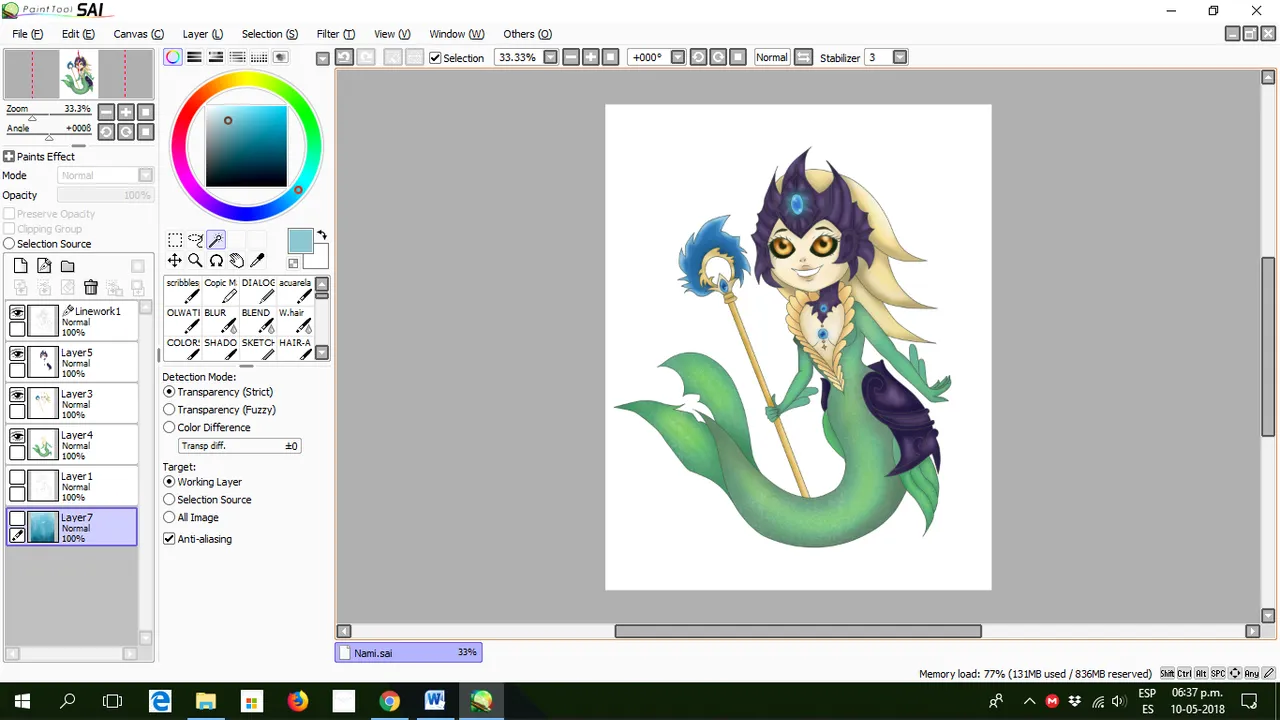
Task: Open the Layer menu
Action: point(202,34)
